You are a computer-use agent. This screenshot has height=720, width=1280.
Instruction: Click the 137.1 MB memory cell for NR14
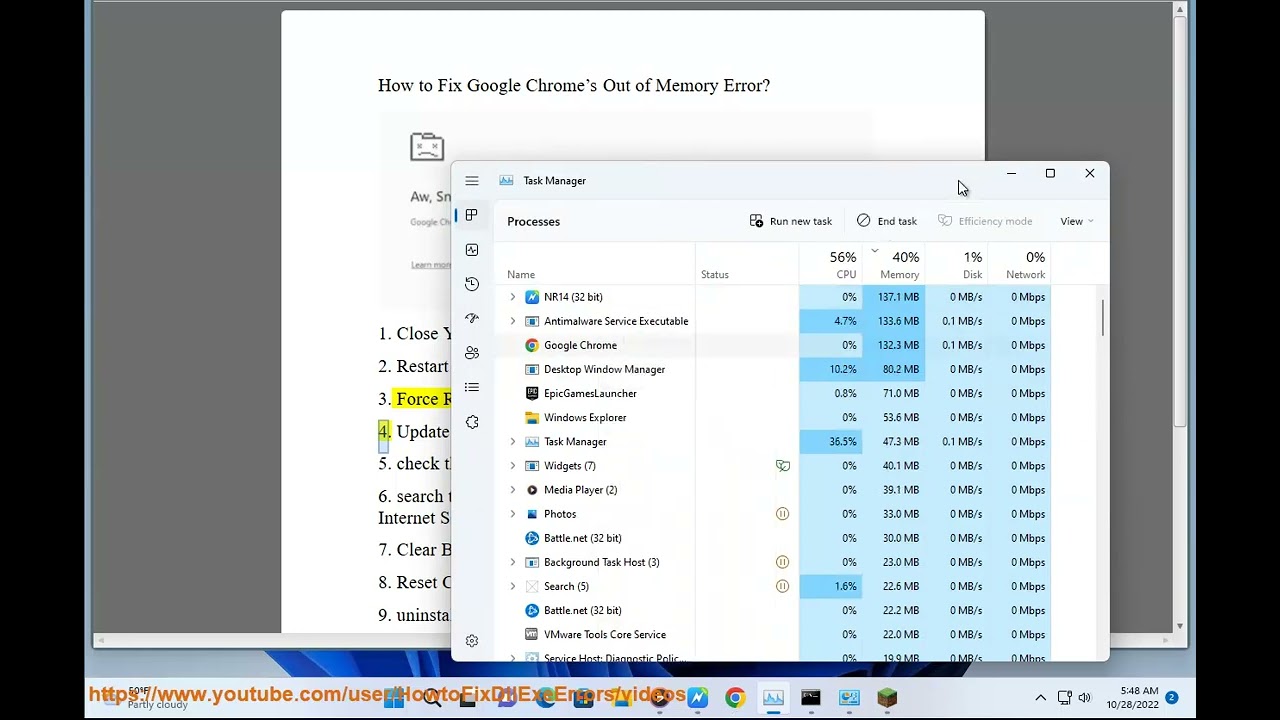click(x=893, y=297)
